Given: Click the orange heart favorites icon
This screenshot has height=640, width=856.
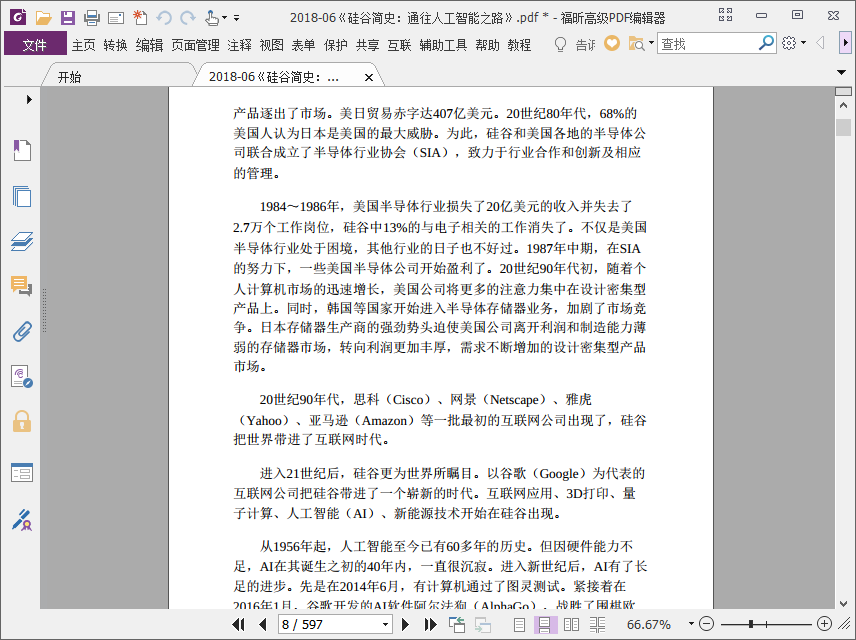Looking at the screenshot, I should [x=611, y=43].
